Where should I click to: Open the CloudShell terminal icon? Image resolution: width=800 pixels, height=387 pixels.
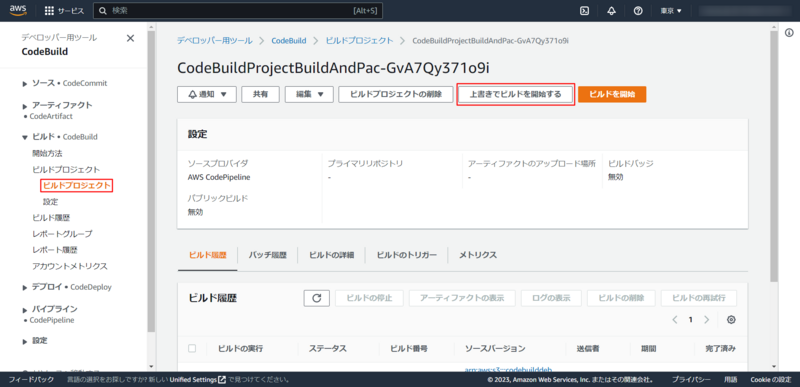[585, 11]
